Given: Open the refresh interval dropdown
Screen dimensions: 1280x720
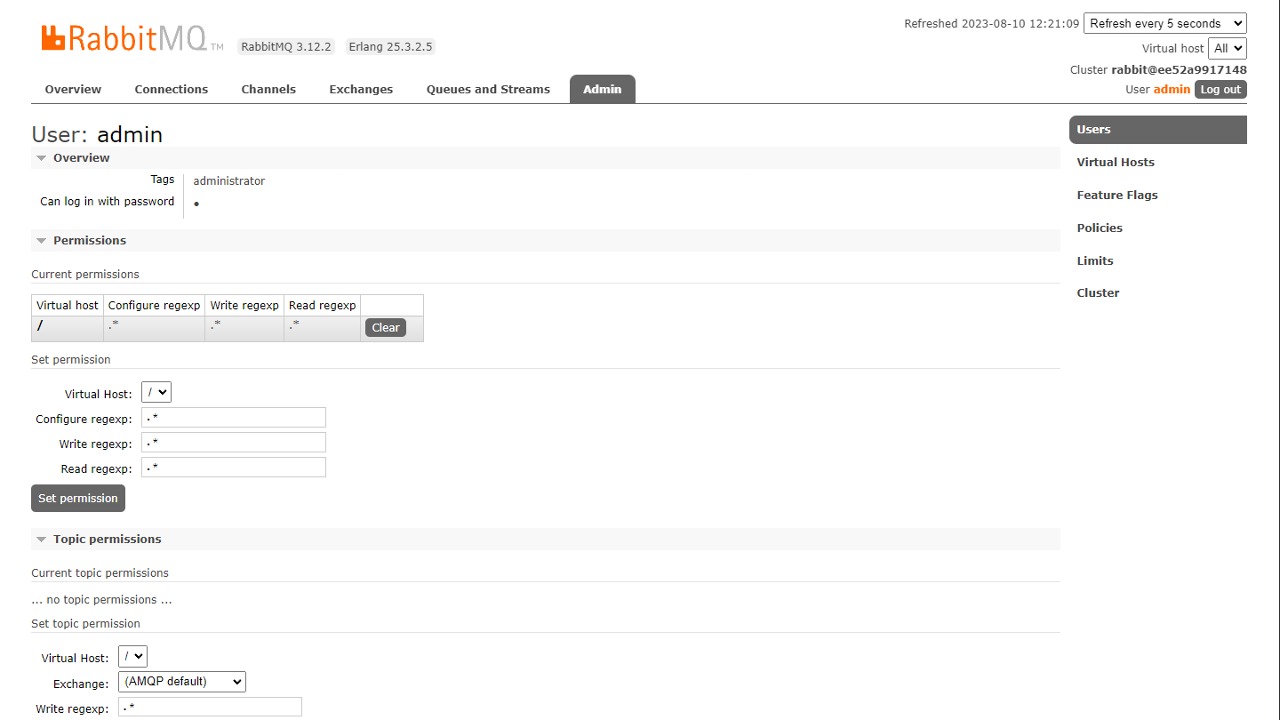Looking at the screenshot, I should point(1164,23).
